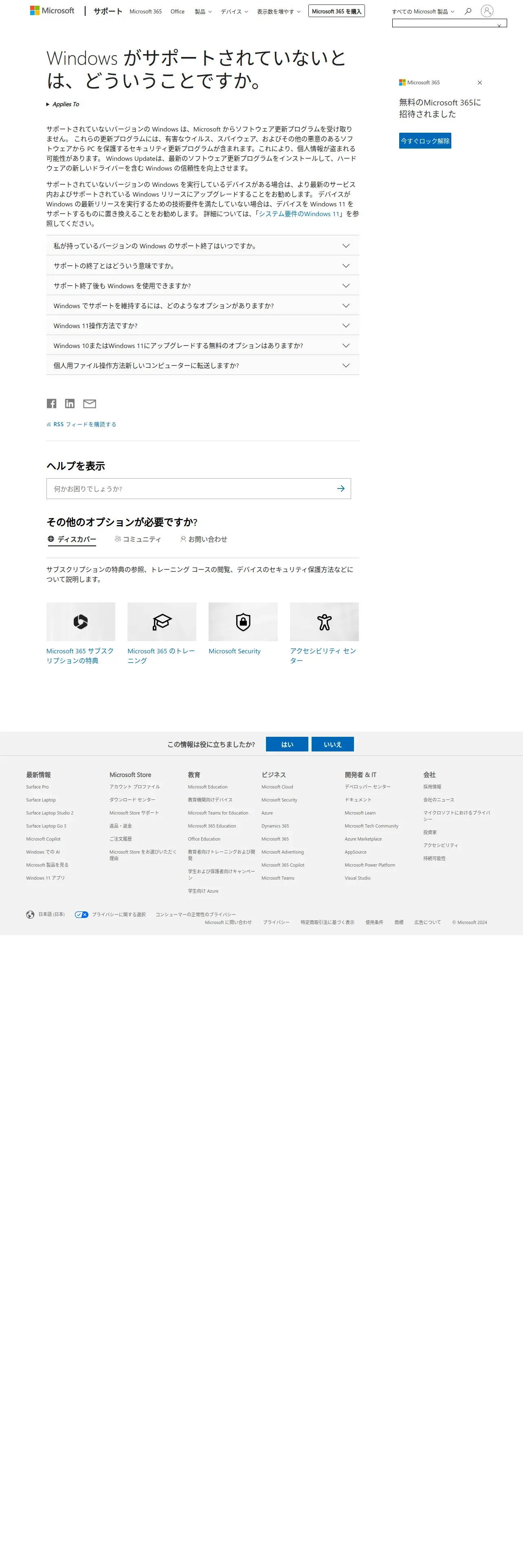Open Azure Marketplace footer link
Image resolution: width=523 pixels, height=1568 pixels.
(363, 839)
